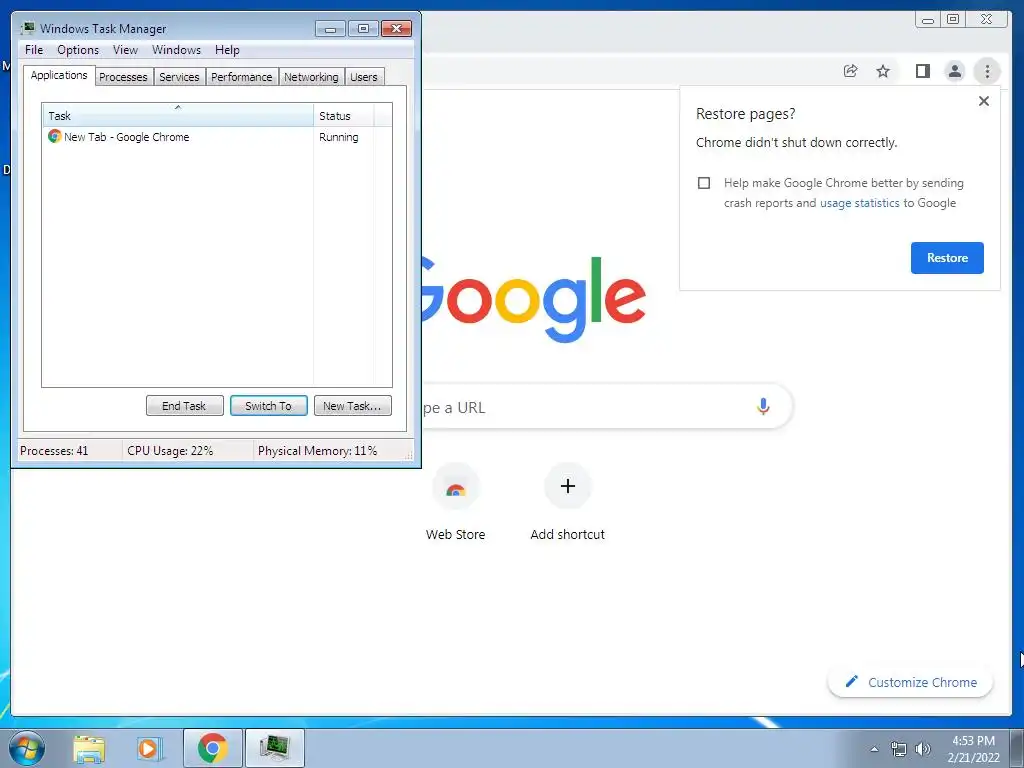The image size is (1024, 768).
Task: Bookmark this tab with star icon
Action: [x=883, y=71]
